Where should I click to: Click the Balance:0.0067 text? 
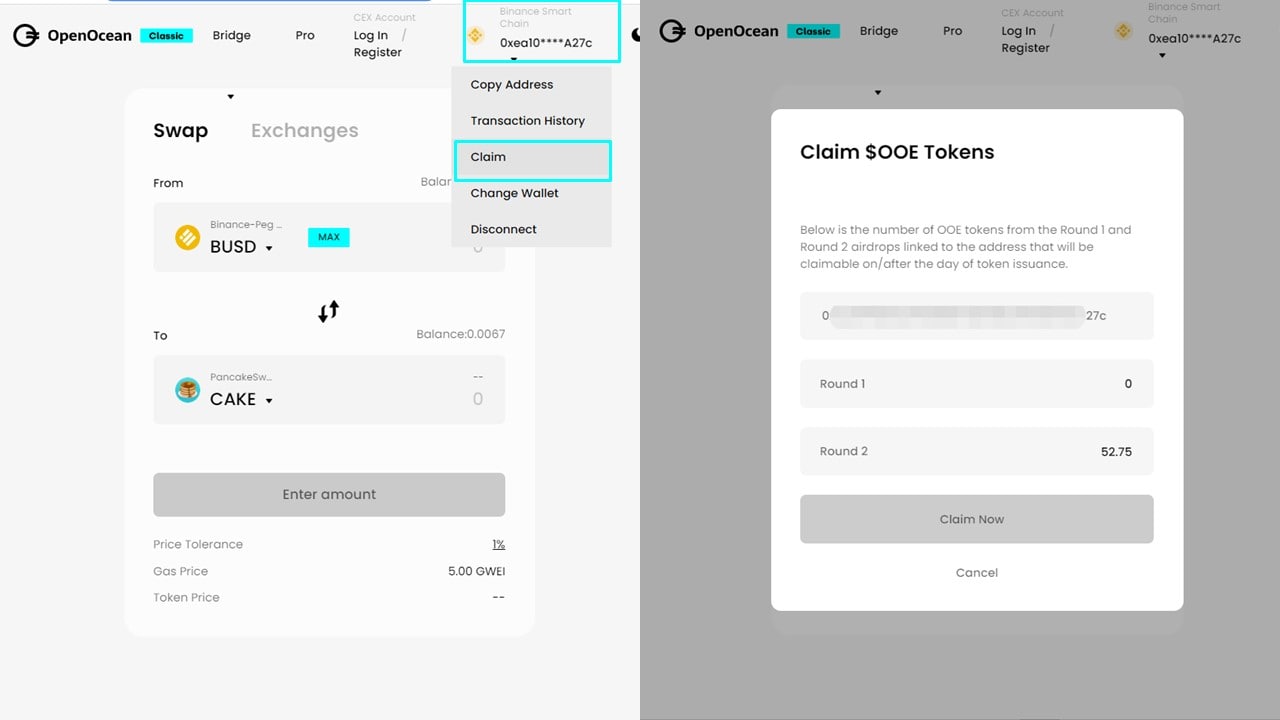(x=460, y=334)
